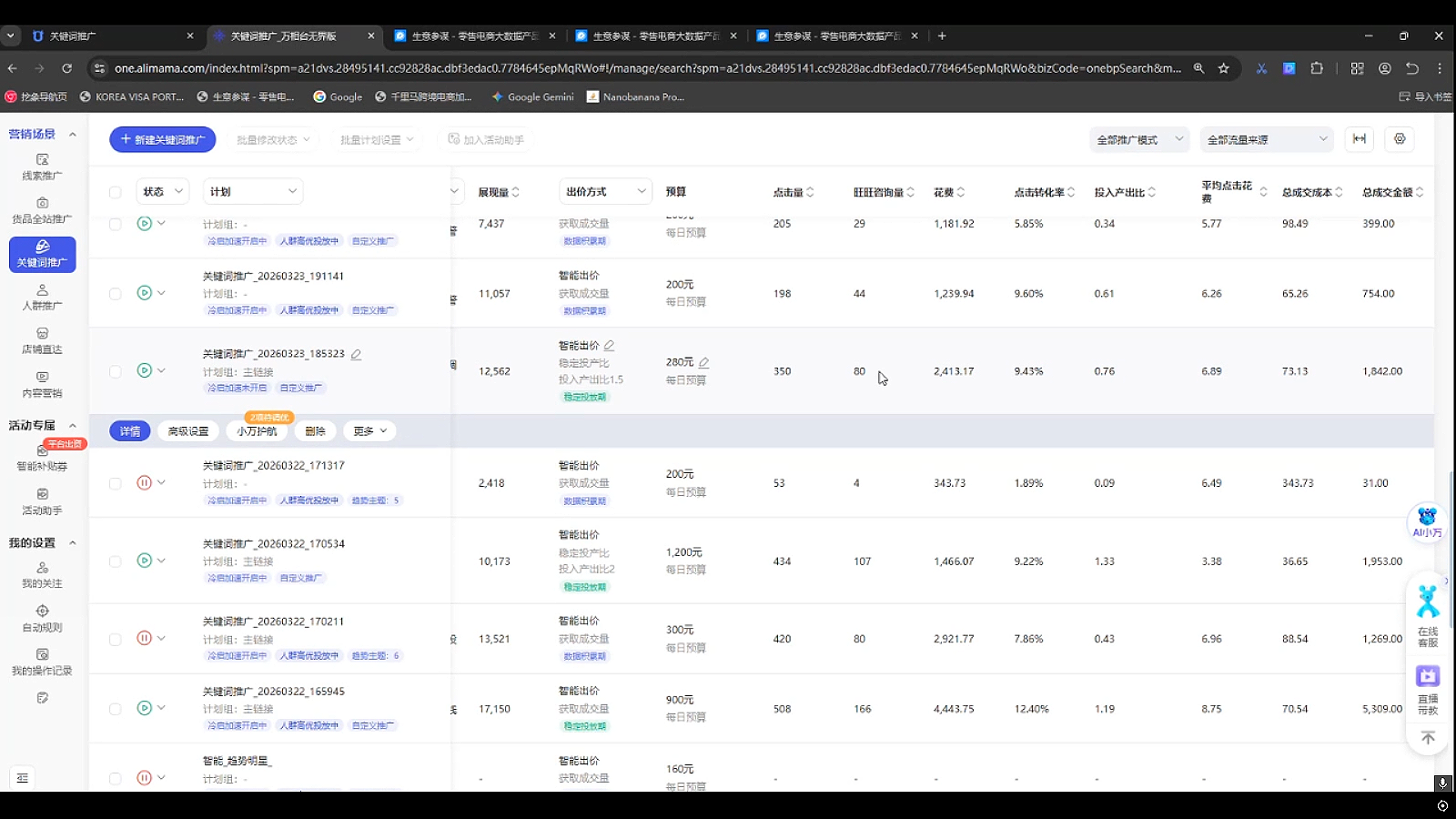Viewport: 1456px width, 819px height.
Task: Click the 删除 button for the plan
Action: coord(315,431)
